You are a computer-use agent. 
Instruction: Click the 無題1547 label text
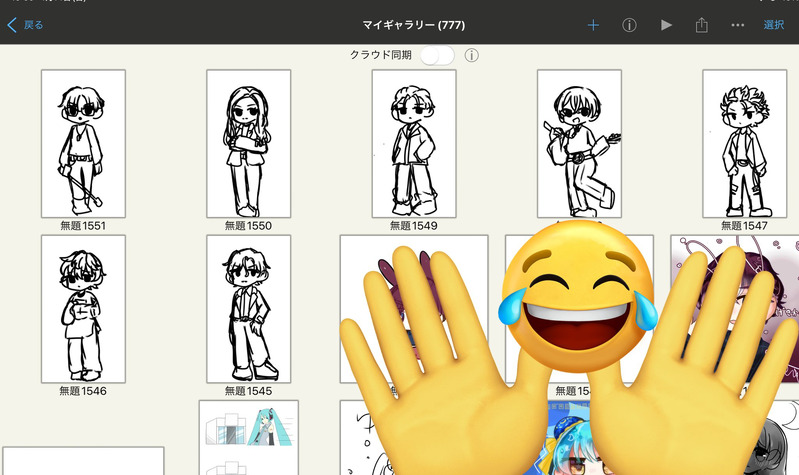click(744, 226)
